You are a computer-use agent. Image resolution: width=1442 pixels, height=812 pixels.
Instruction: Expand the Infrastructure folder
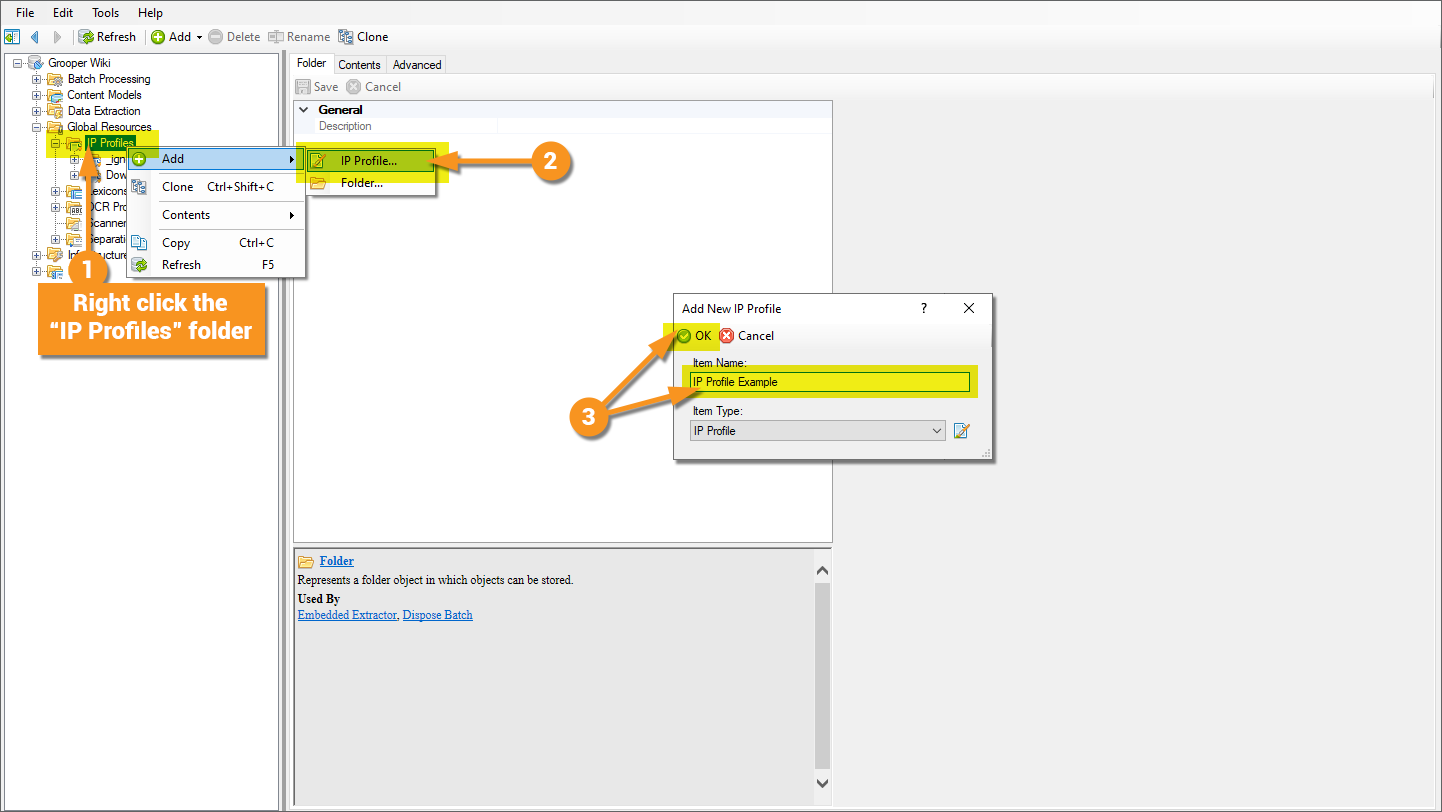pos(37,255)
